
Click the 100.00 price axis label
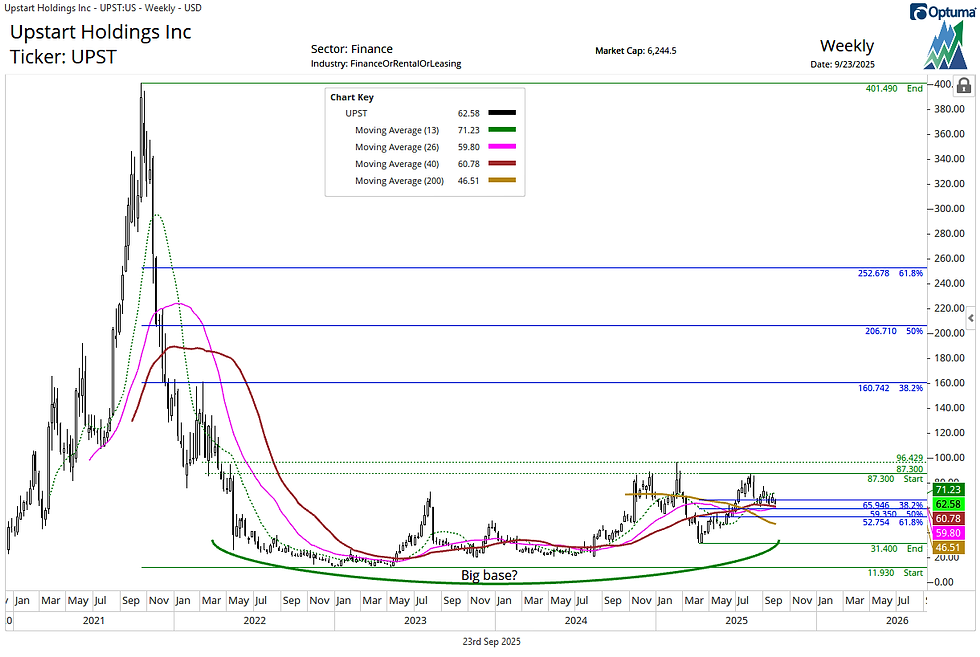tap(949, 458)
